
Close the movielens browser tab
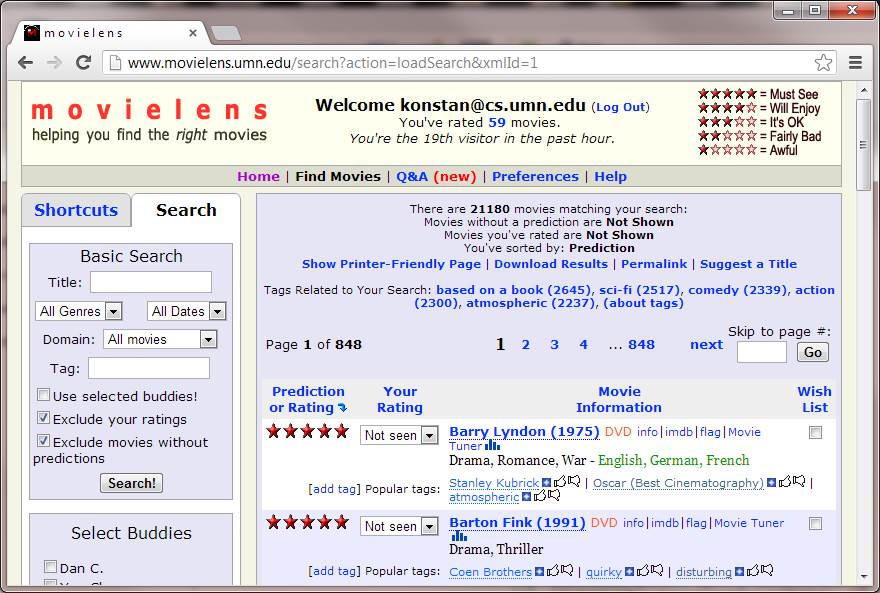pyautogui.click(x=192, y=33)
